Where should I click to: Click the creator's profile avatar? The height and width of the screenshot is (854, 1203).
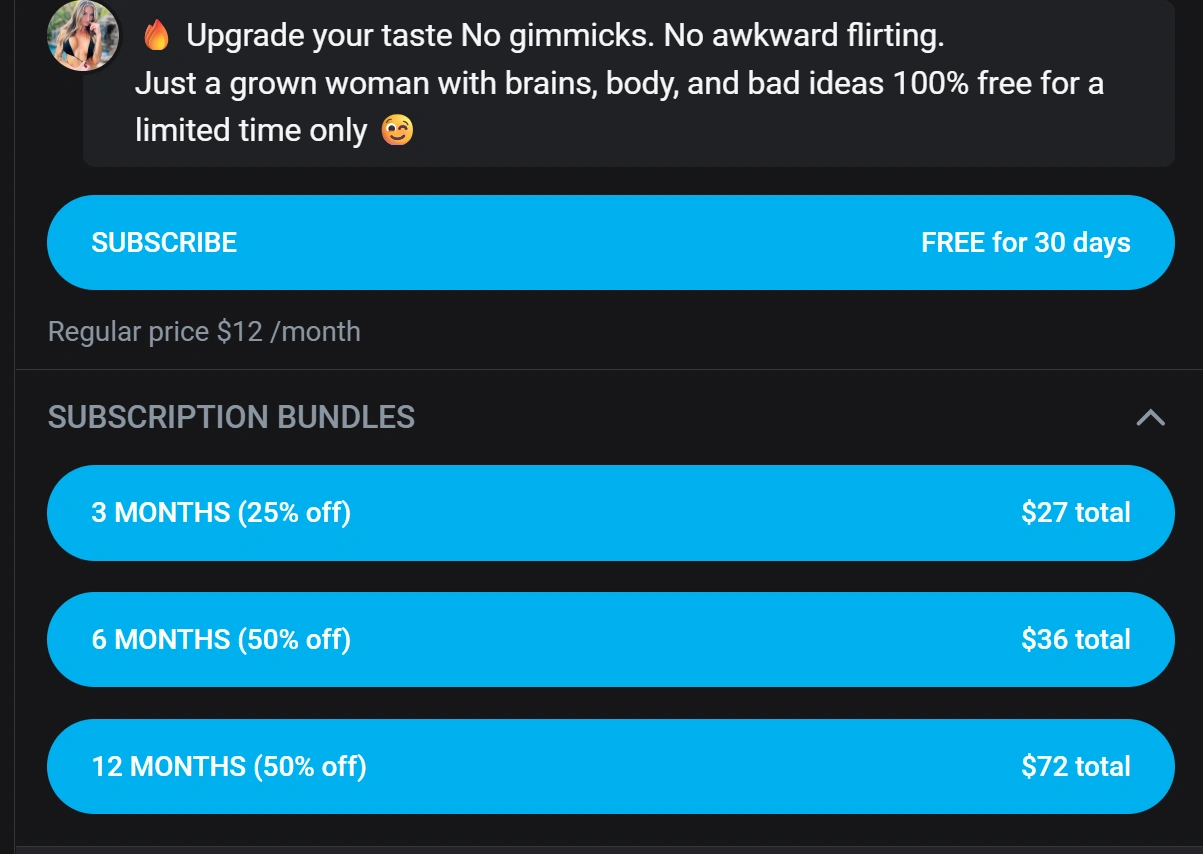83,36
